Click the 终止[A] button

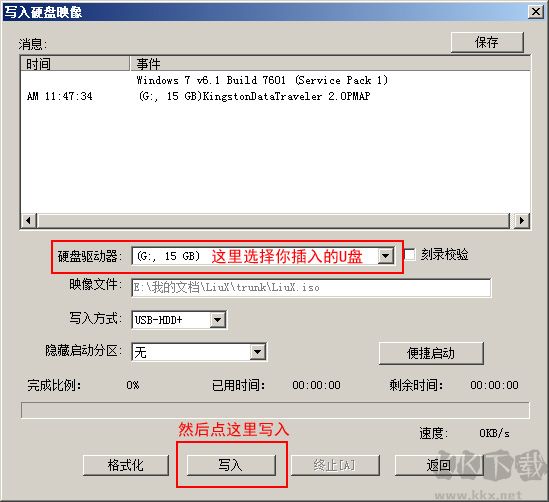click(x=335, y=465)
